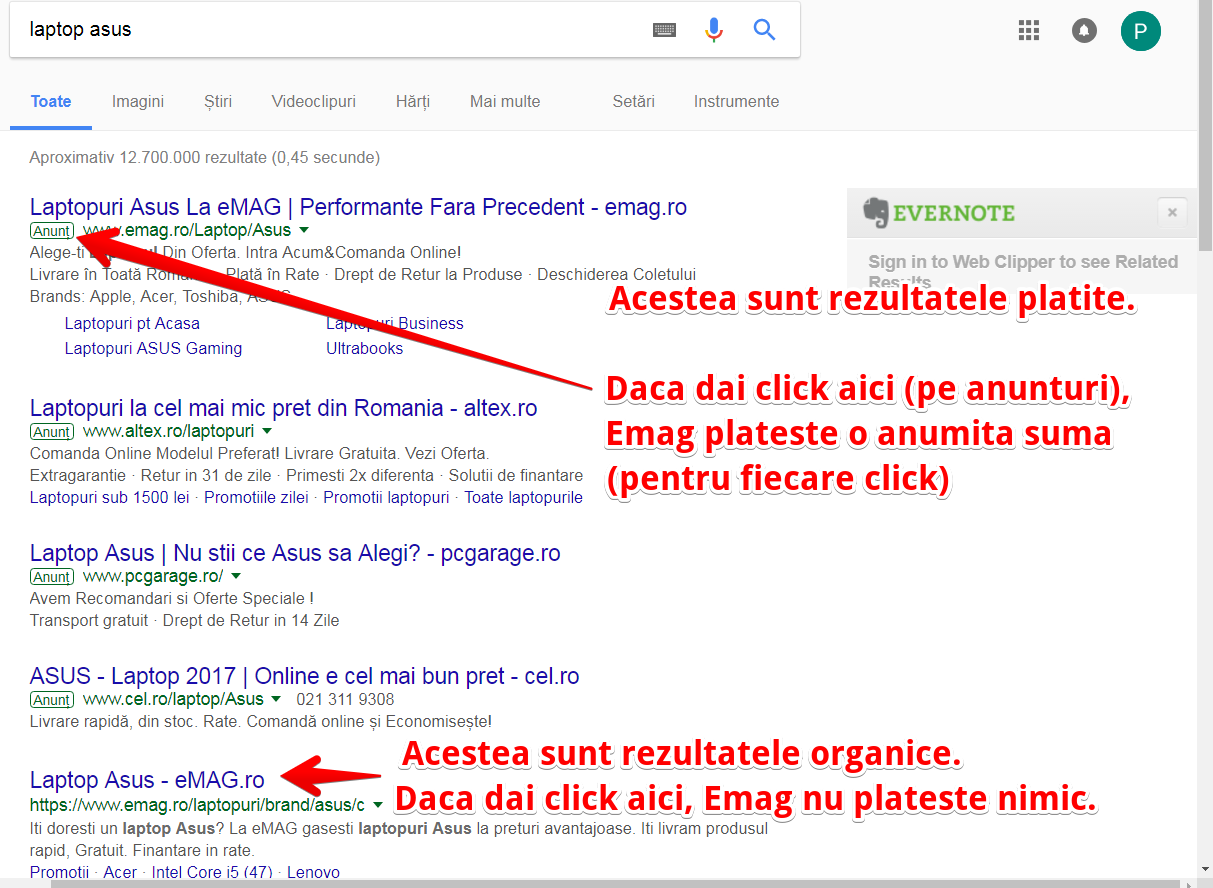Screen dimensions: 1213x888
Task: Expand dropdown arrow next to emag.ro/laptopuri/brand URL
Action: click(378, 804)
